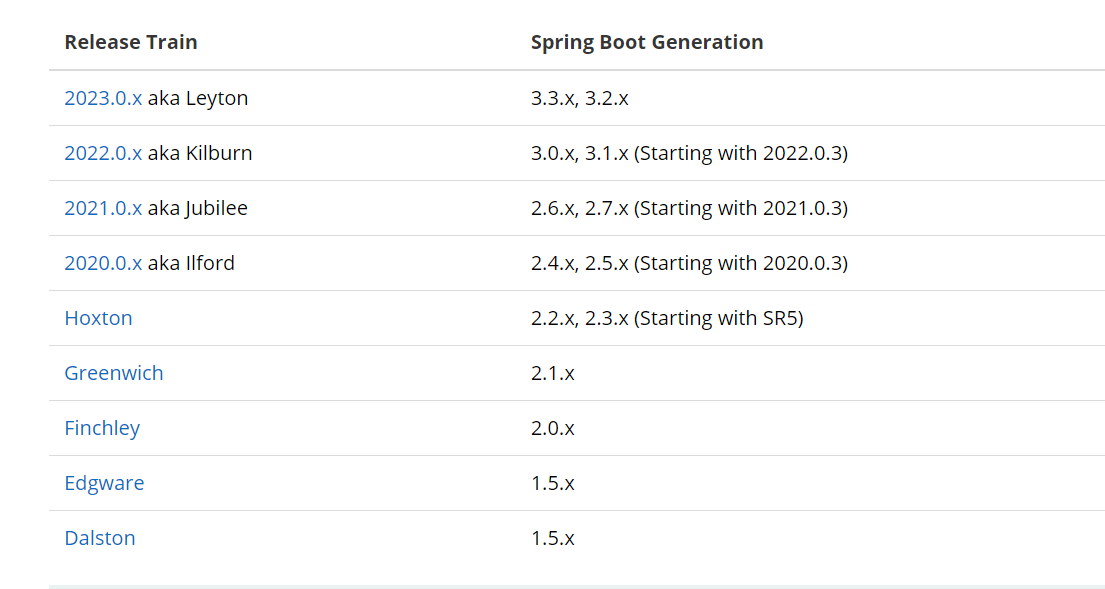Click the Finchley release train link
This screenshot has width=1105, height=589.
(102, 428)
